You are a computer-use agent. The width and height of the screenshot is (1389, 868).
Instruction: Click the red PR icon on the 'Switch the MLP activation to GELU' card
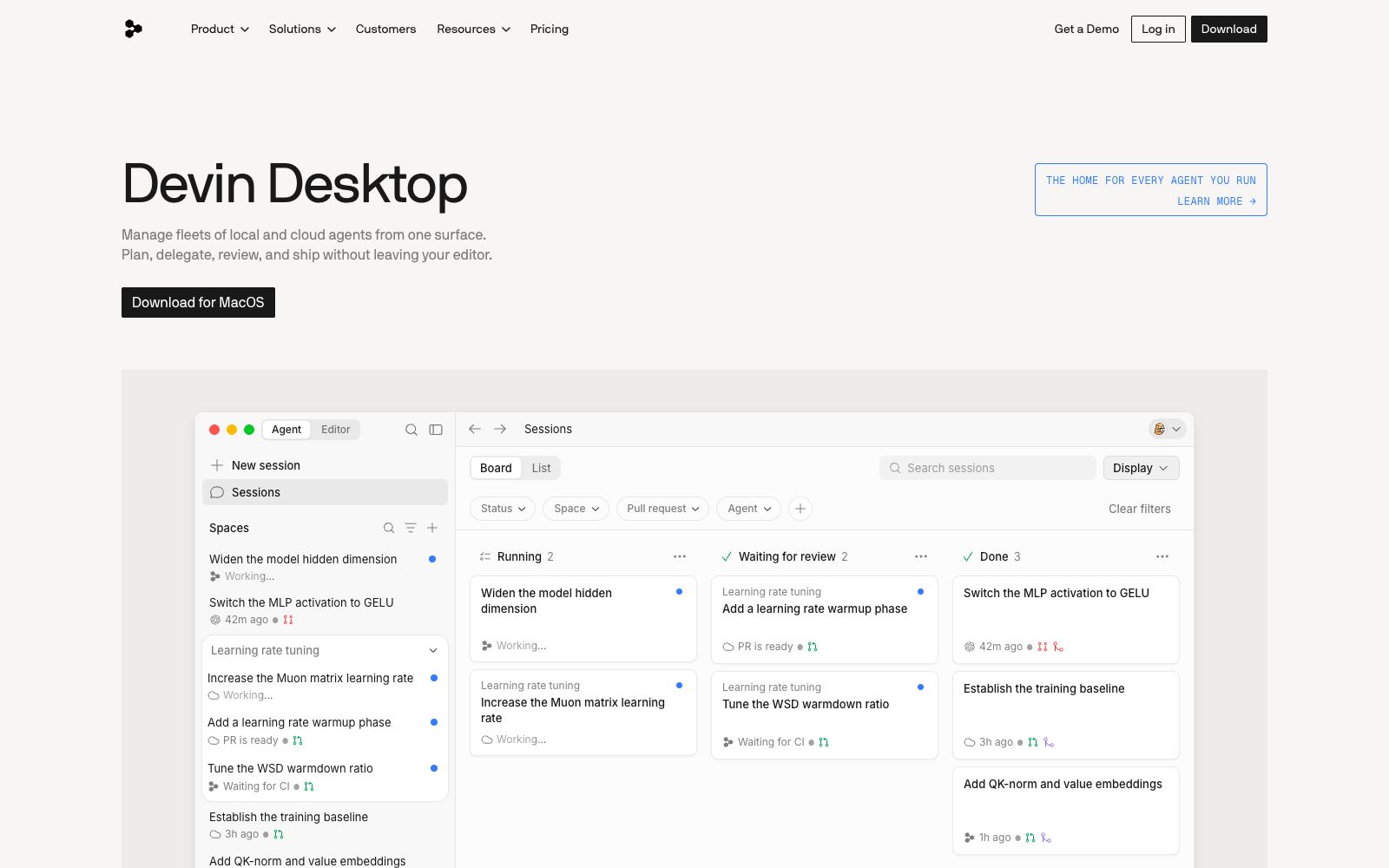tap(1043, 647)
